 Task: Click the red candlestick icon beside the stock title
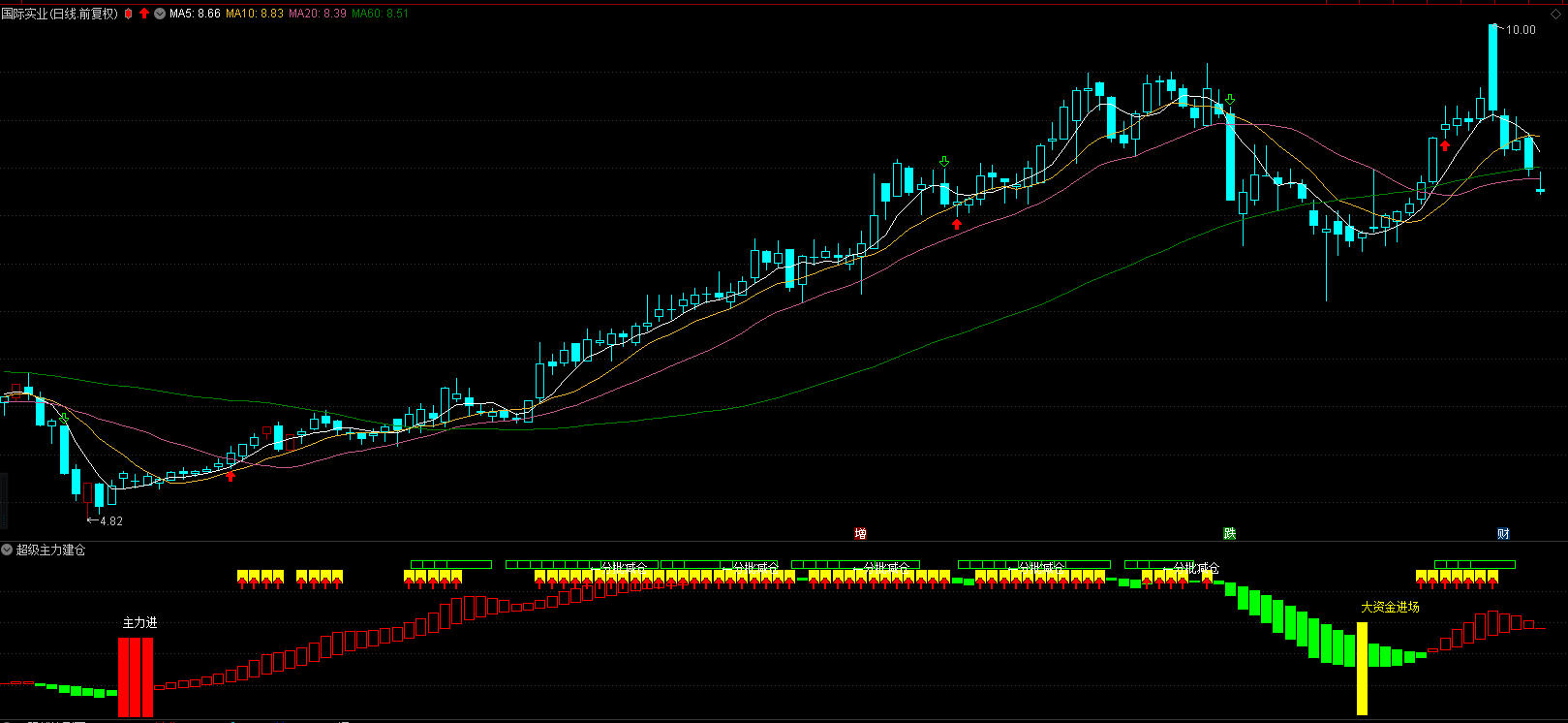tap(129, 14)
